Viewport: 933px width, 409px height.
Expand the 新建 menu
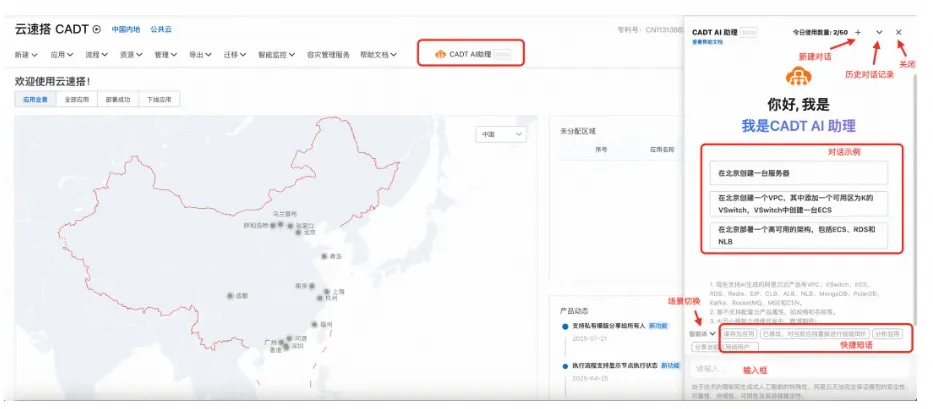tap(26, 54)
